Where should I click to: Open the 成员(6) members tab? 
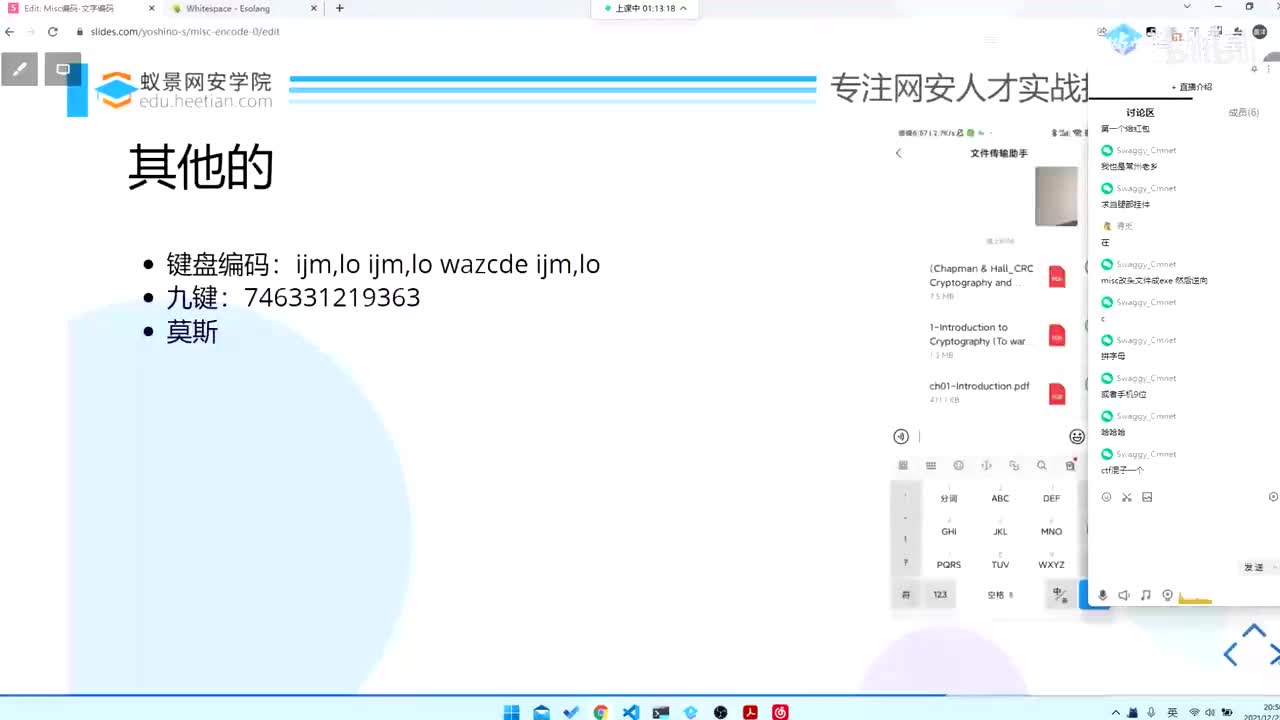pyautogui.click(x=1243, y=113)
